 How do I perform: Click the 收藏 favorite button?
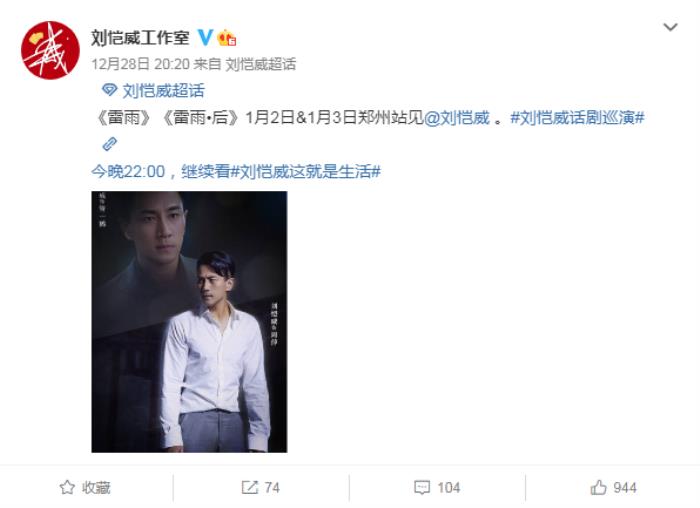[x=85, y=487]
